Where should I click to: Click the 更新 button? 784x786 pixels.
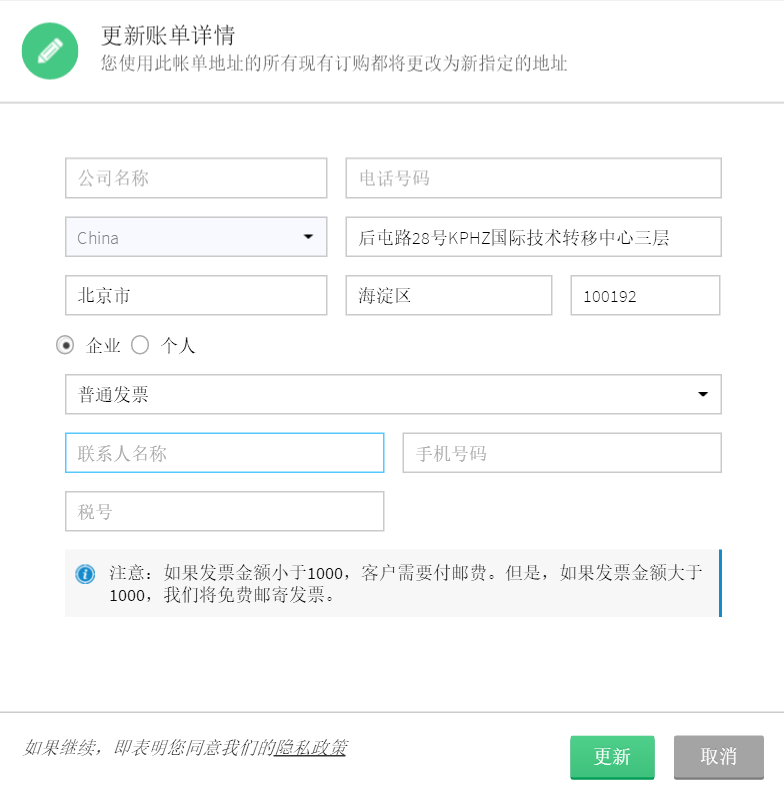(x=612, y=757)
